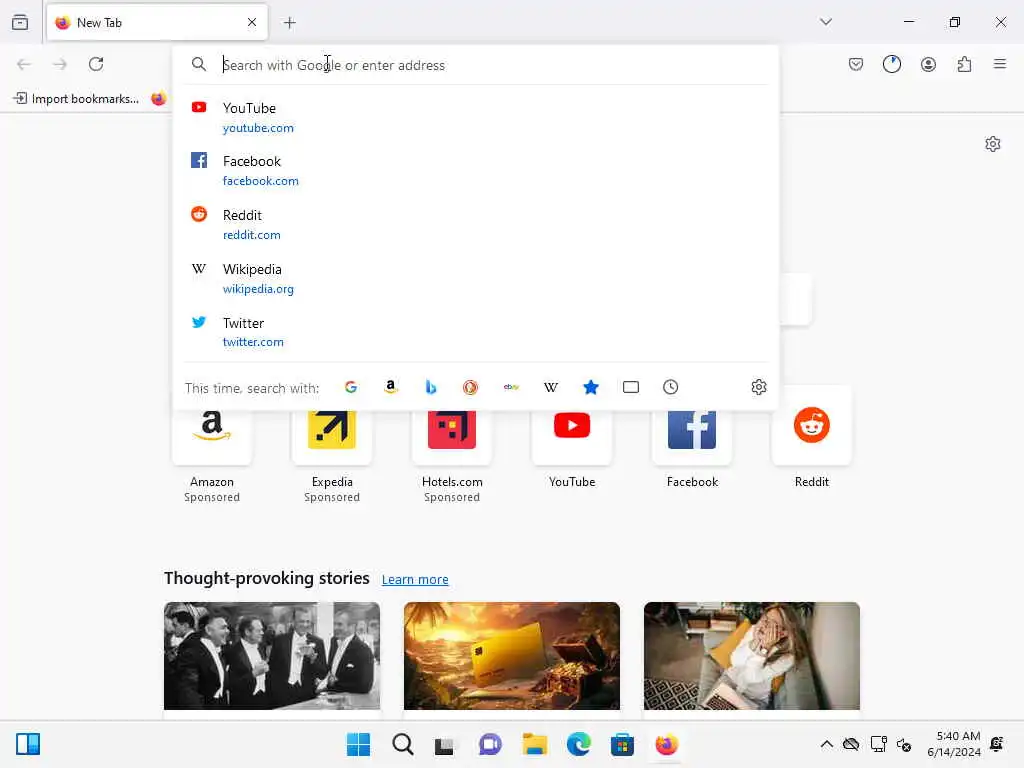This screenshot has width=1024, height=768.
Task: Search open Tabs using the tab icon
Action: pos(631,387)
